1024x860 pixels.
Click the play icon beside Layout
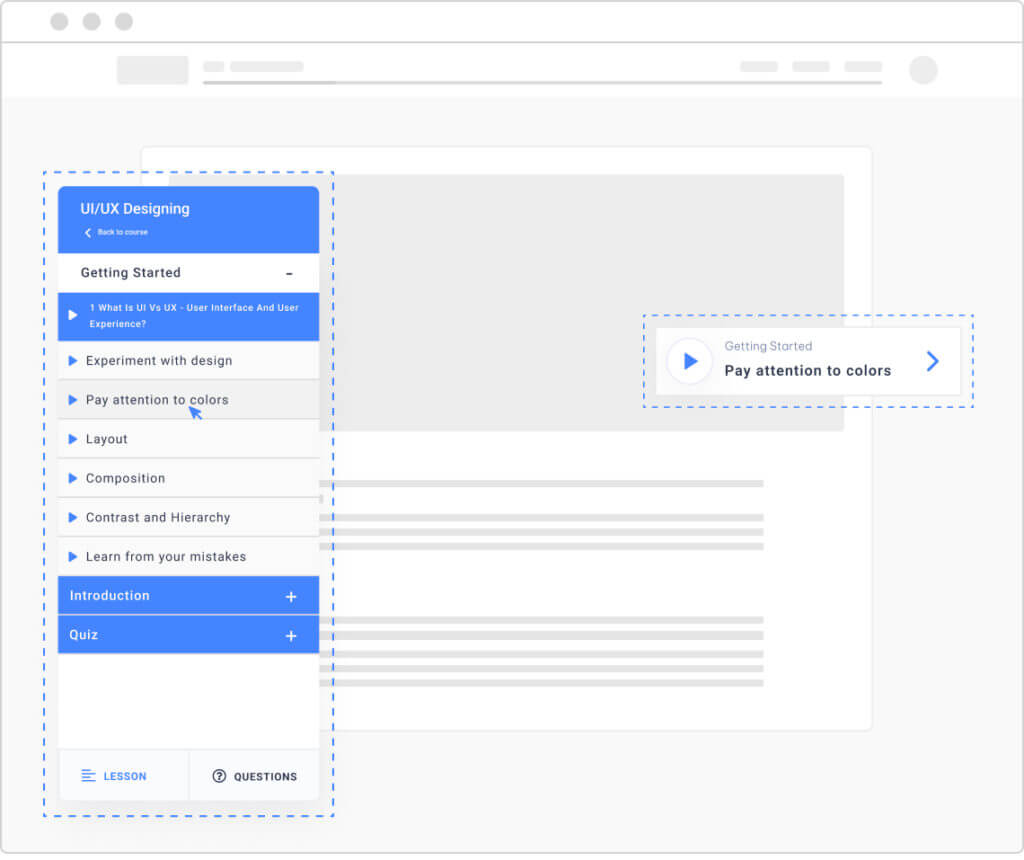pos(72,439)
